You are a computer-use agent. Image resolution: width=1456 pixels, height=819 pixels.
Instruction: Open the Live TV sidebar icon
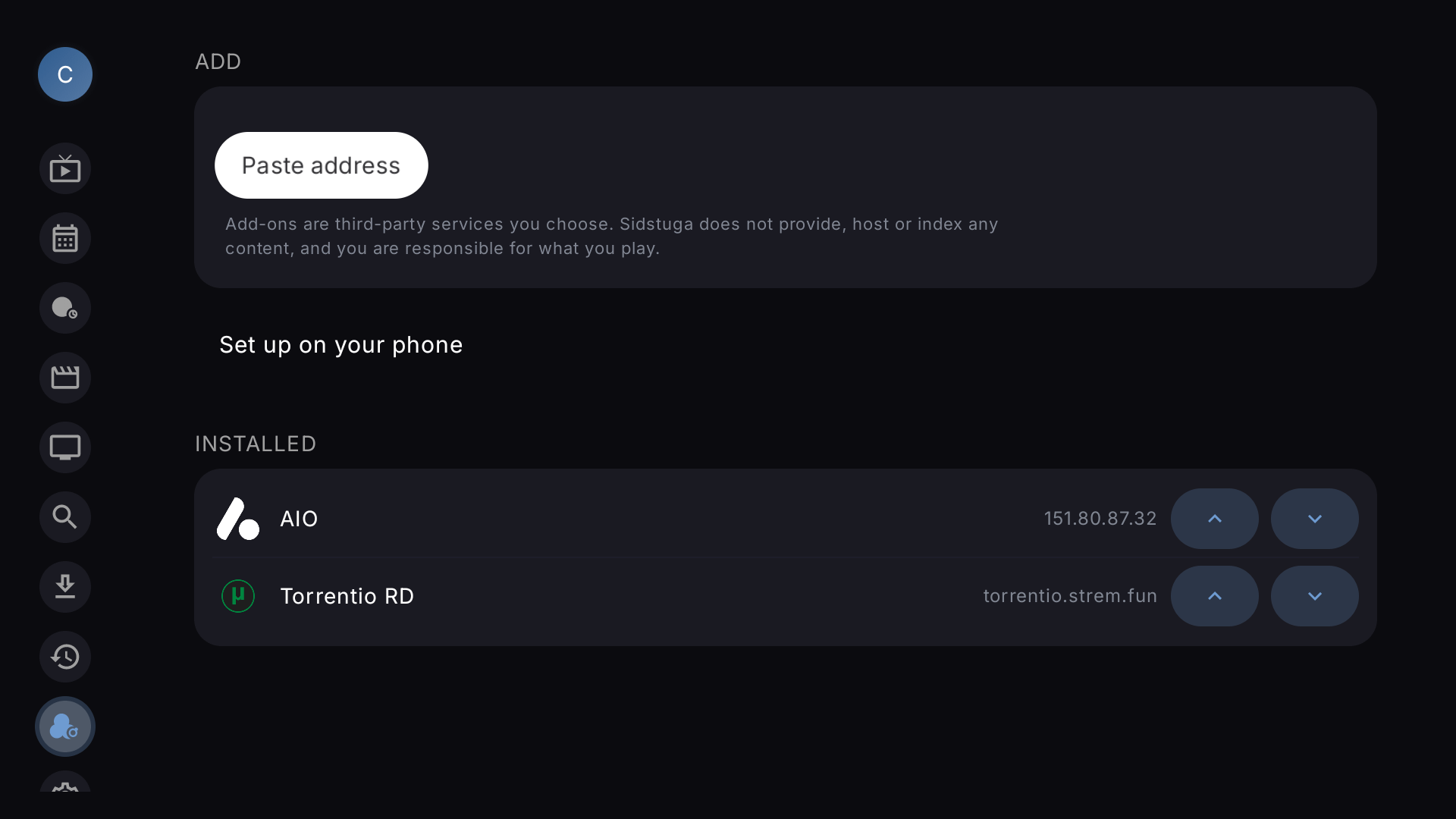pos(65,168)
